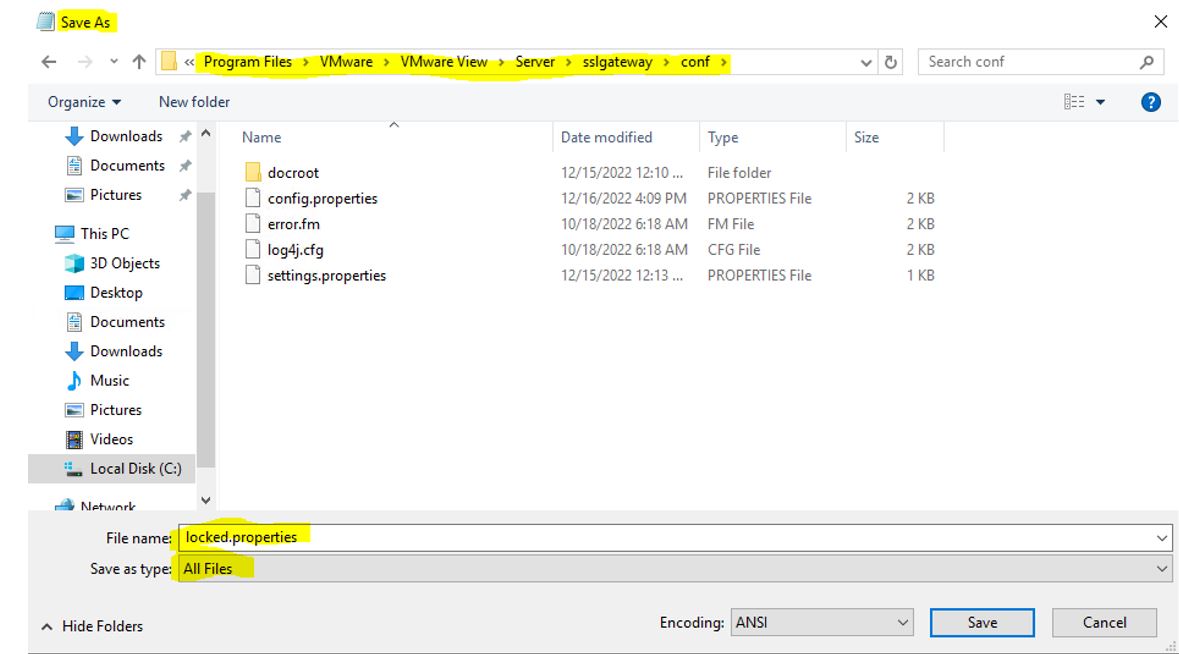Select pinned Documents in Quick access
Image resolution: width=1179 pixels, height=654 pixels.
(127, 165)
